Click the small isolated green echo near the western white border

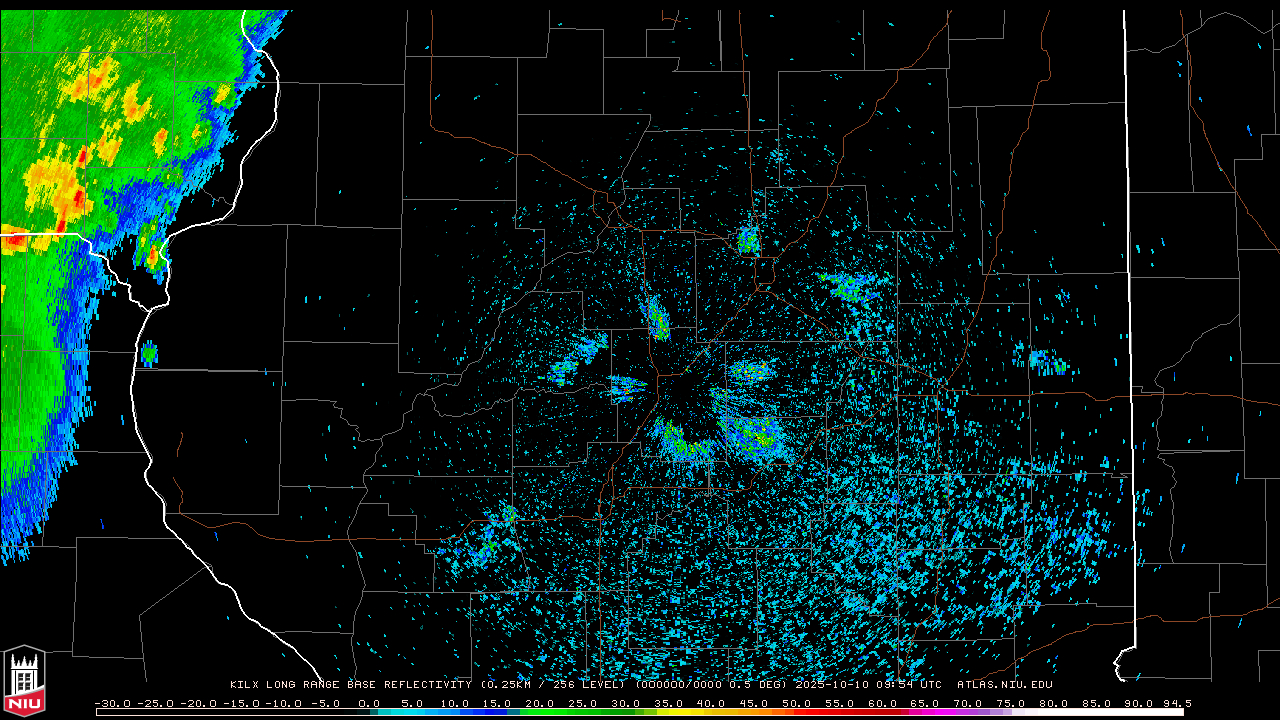[x=149, y=353]
